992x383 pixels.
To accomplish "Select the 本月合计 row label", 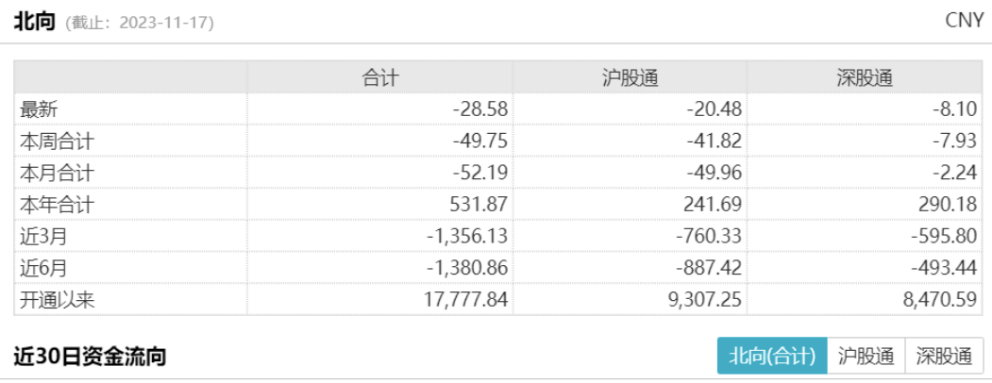I will click(x=57, y=173).
